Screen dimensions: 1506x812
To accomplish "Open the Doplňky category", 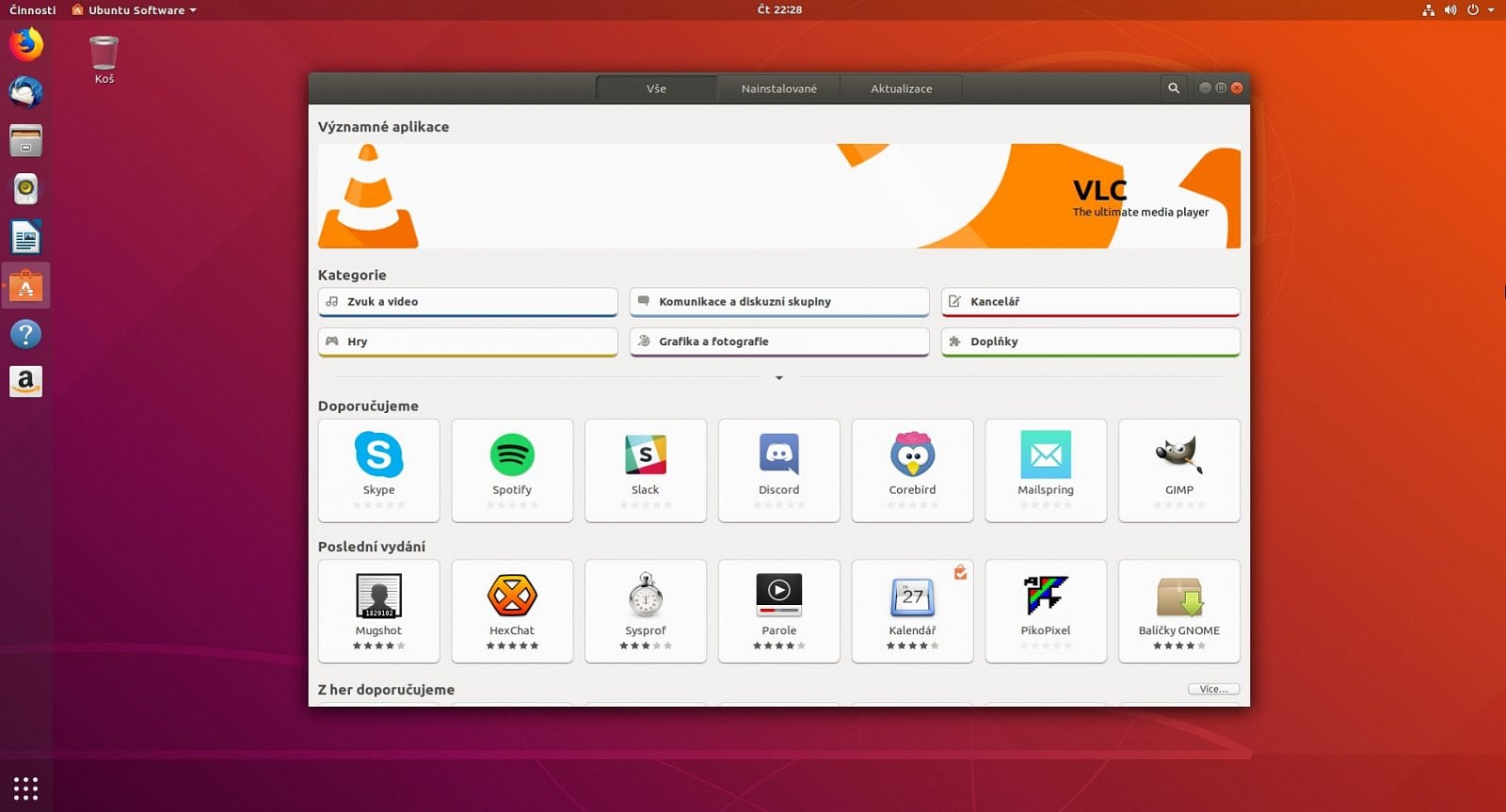I will point(1091,342).
